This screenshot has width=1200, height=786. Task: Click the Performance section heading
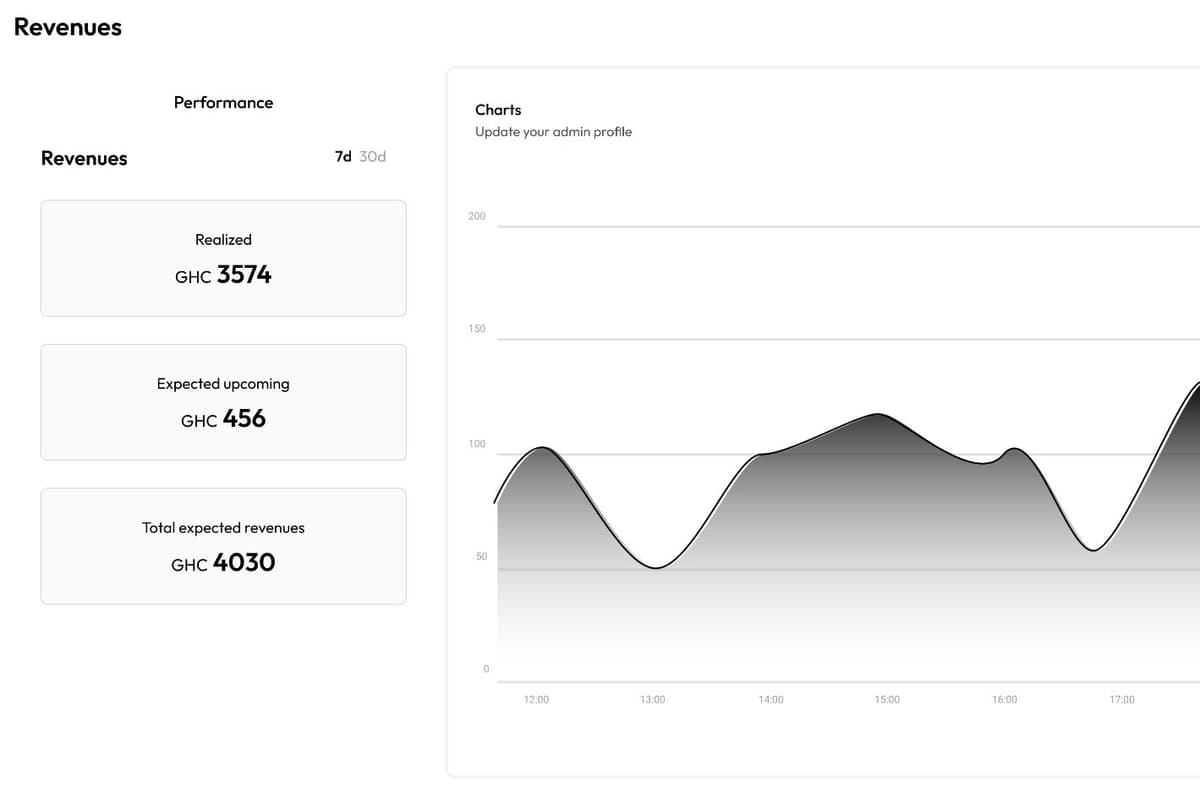pos(222,102)
